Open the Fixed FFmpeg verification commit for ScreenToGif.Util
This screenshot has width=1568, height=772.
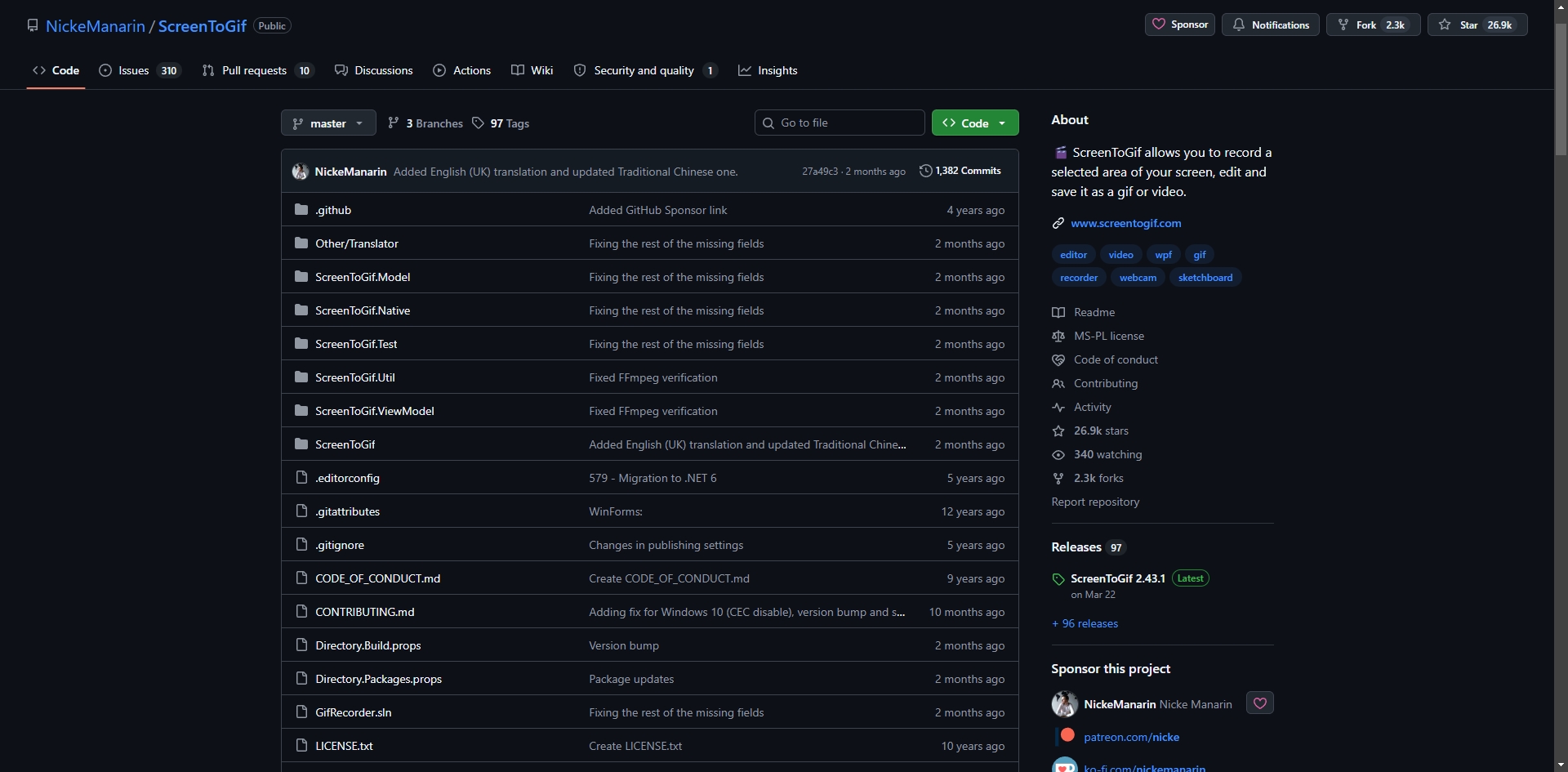tap(653, 377)
